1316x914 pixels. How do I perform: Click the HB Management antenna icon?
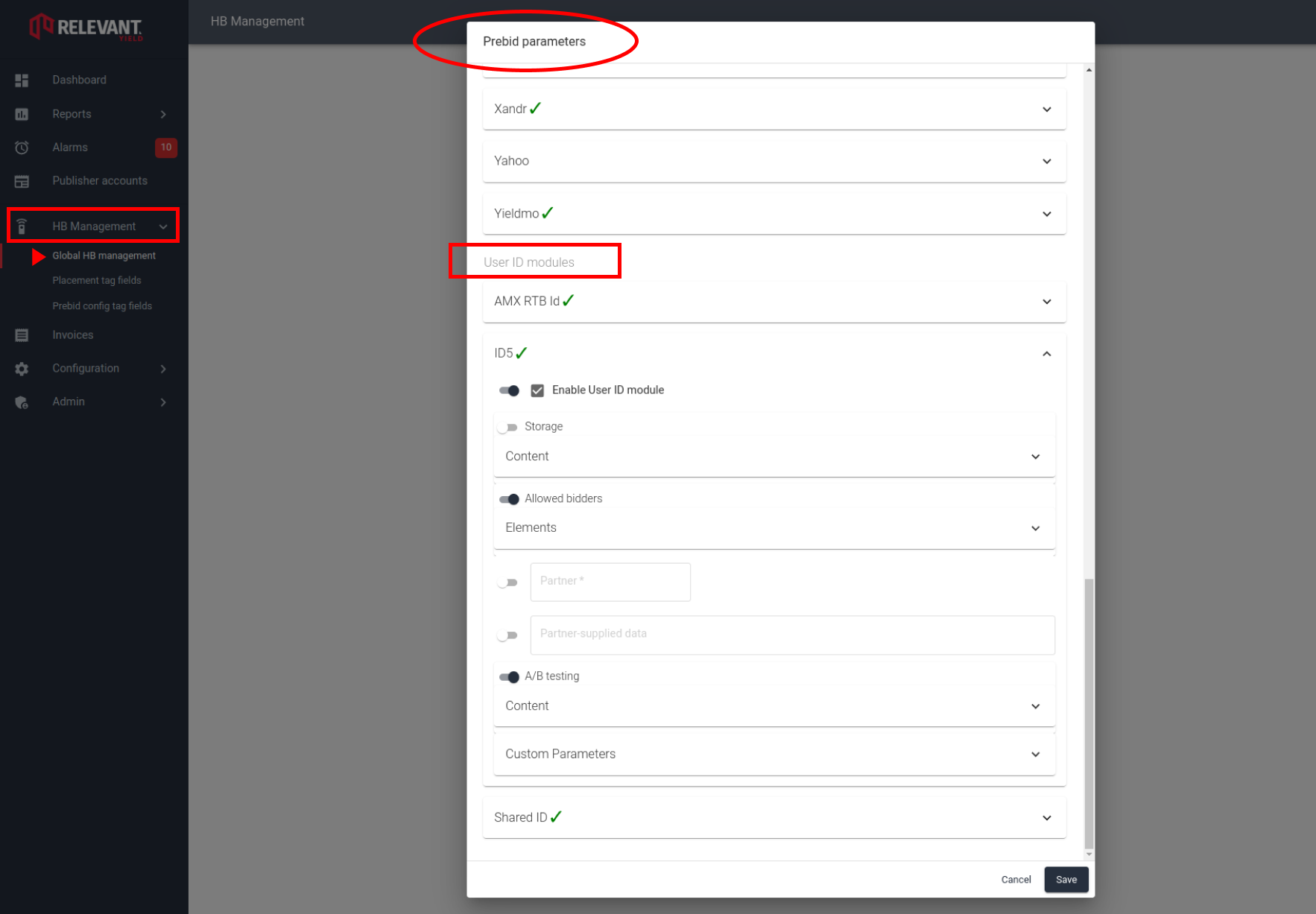click(x=22, y=226)
